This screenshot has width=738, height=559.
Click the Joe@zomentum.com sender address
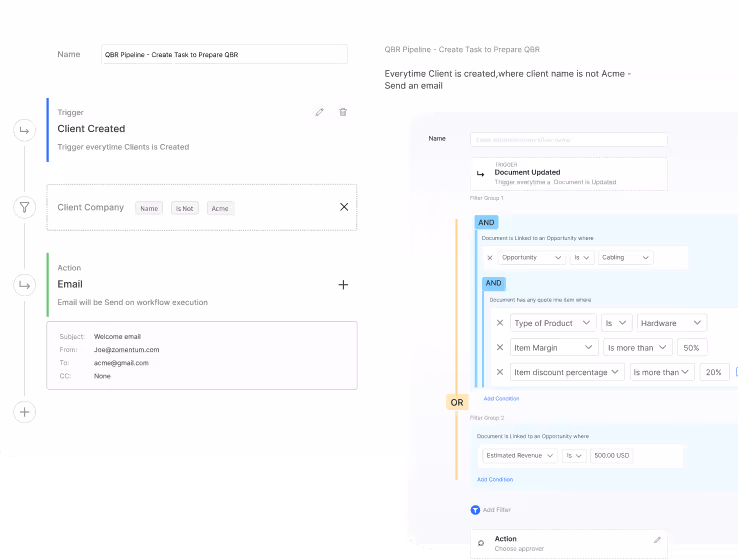pos(127,350)
